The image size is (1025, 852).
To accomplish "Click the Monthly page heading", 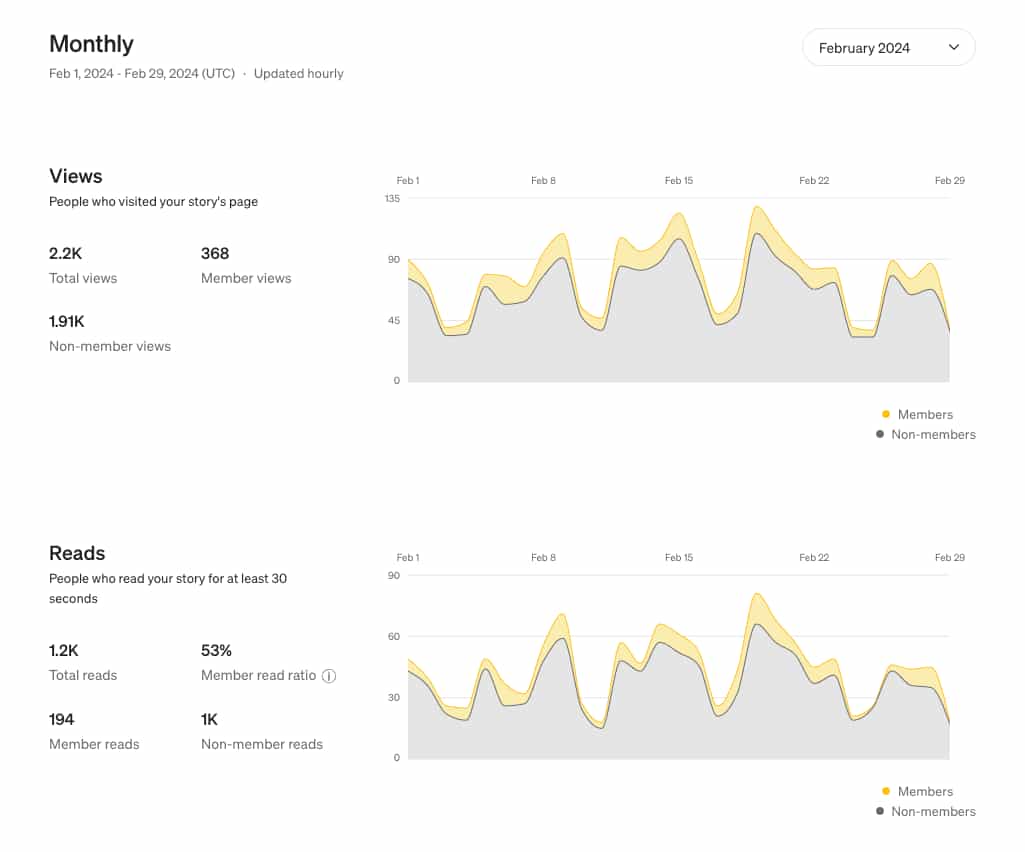I will point(91,44).
